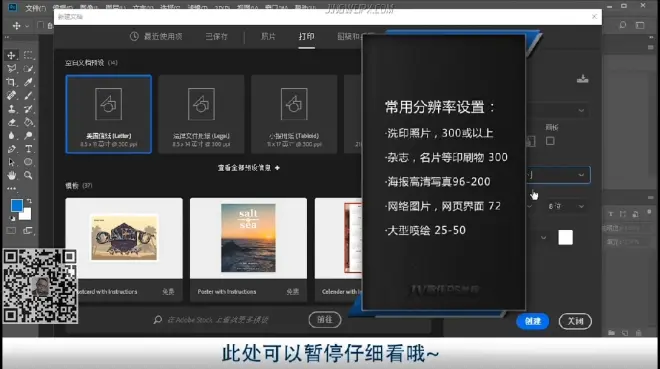Select the Rectangular Marquee tool
The height and width of the screenshot is (369, 660).
click(28, 55)
